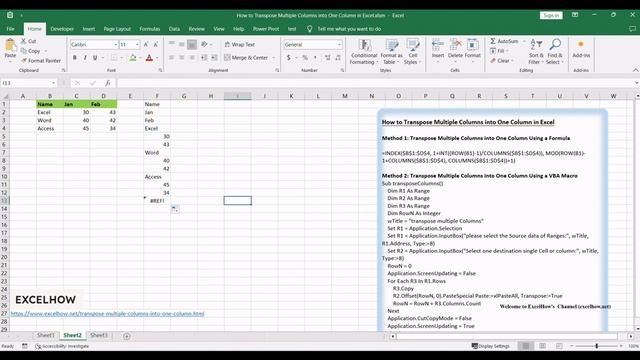Apply Accounting Number Format dollar icon
This screenshot has width=640, height=360.
tap(289, 58)
